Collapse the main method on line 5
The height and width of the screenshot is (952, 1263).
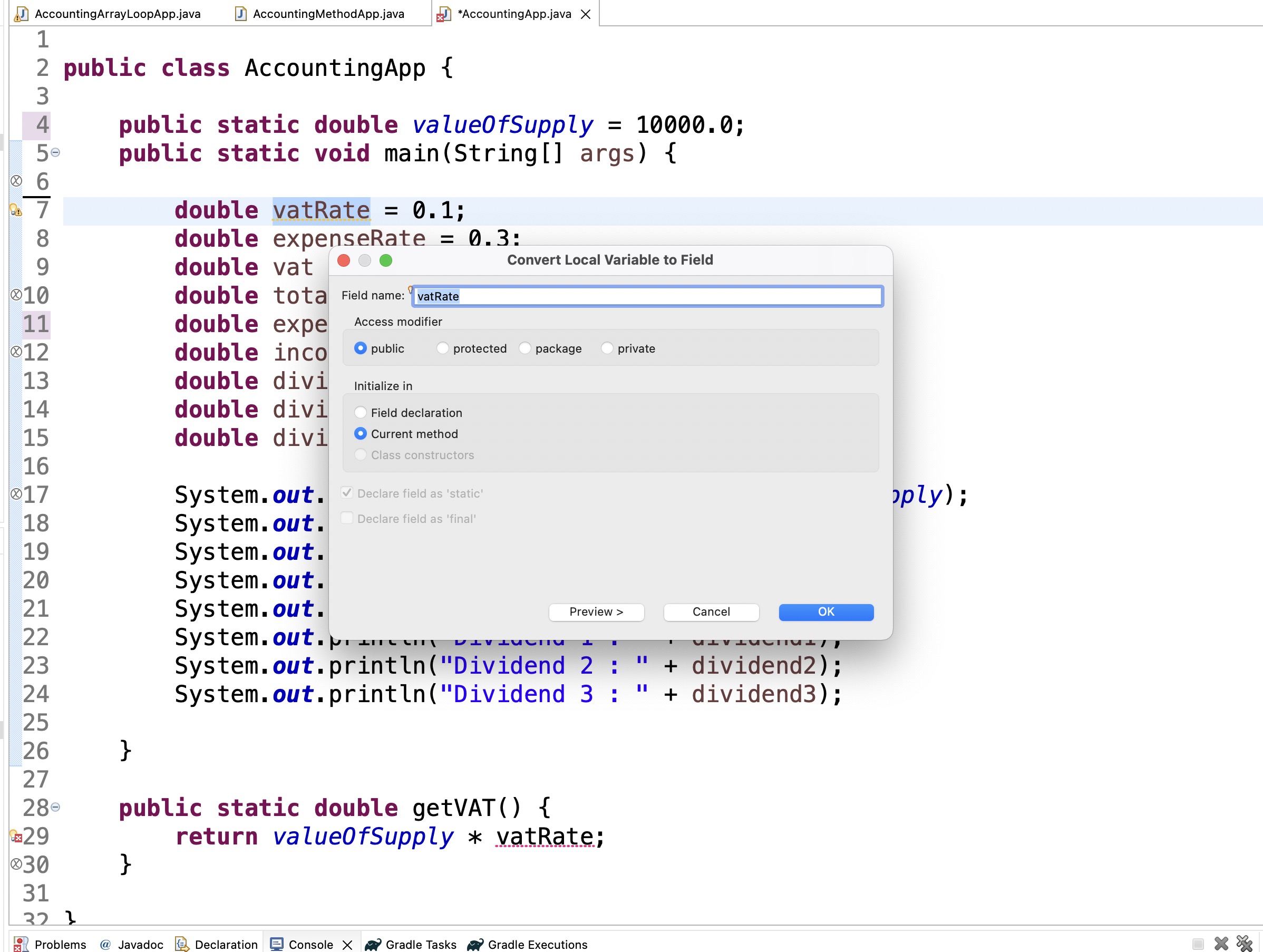coord(55,152)
